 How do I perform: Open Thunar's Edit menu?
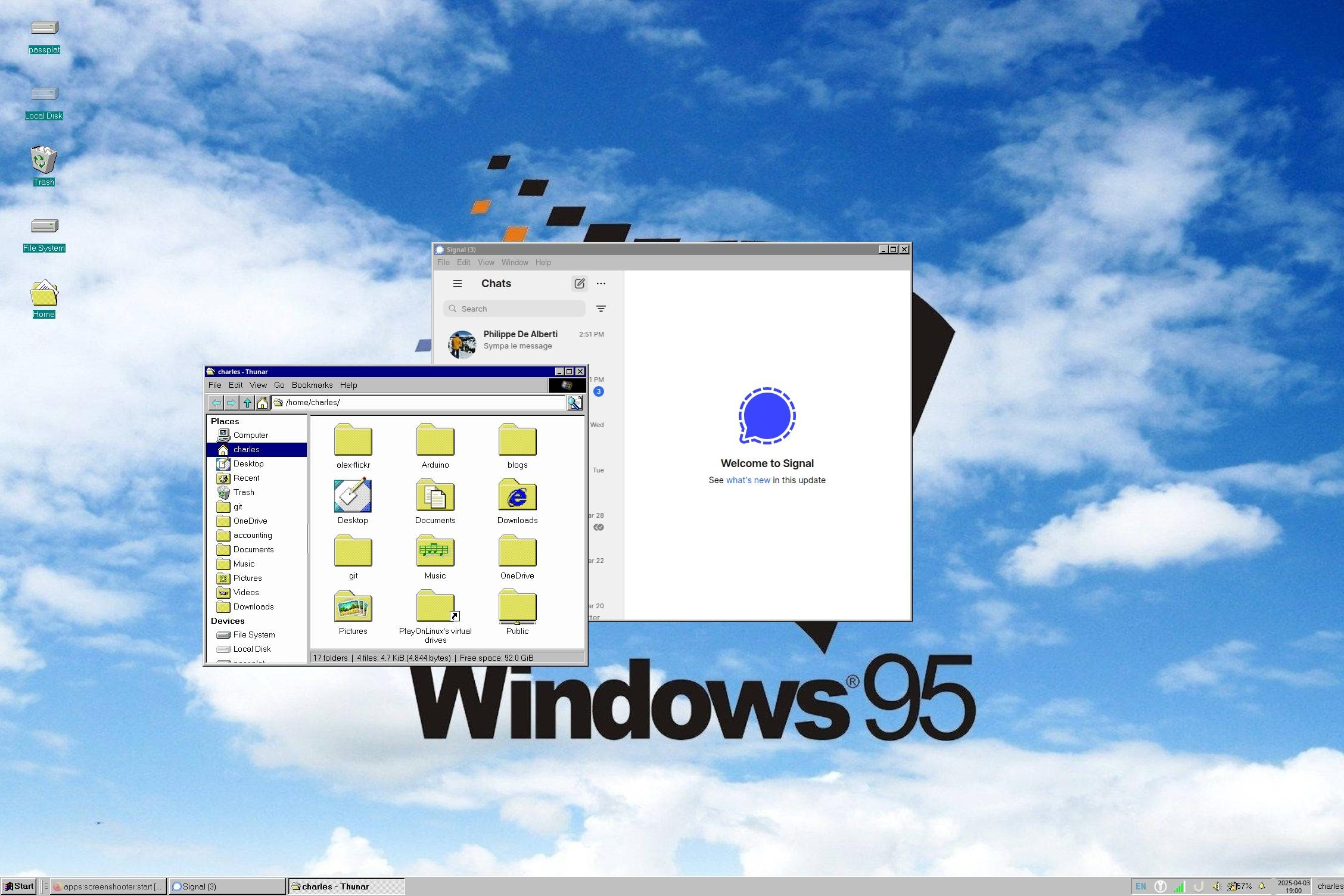coord(235,385)
